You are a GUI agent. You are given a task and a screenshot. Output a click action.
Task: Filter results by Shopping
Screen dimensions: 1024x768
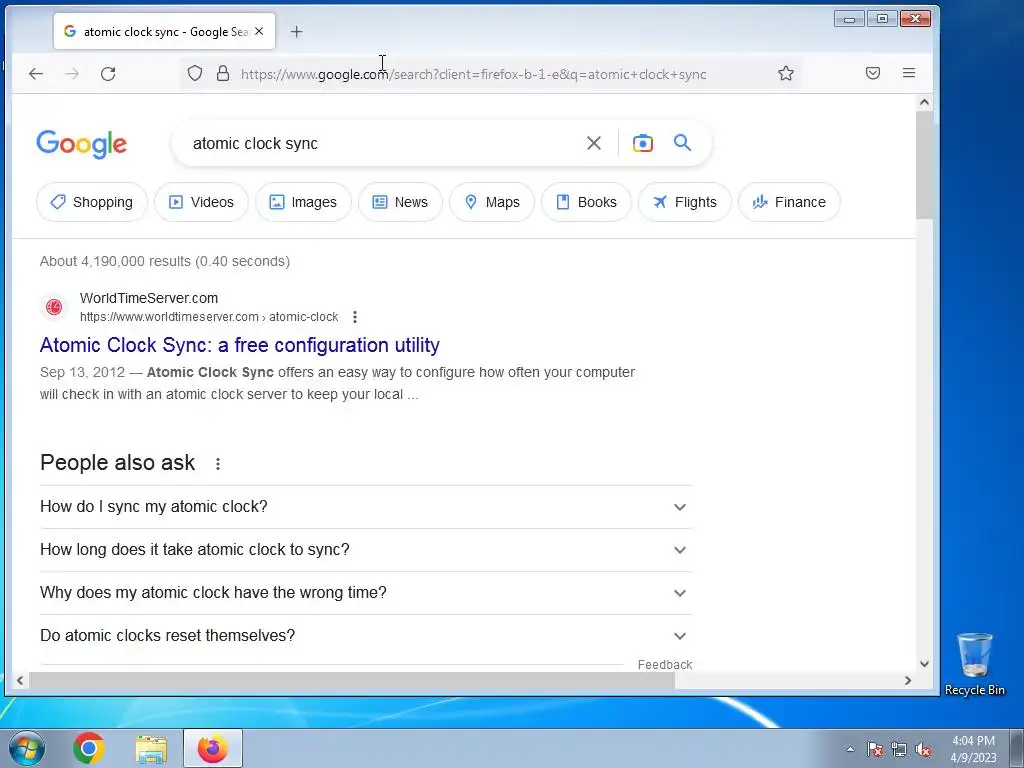92,202
